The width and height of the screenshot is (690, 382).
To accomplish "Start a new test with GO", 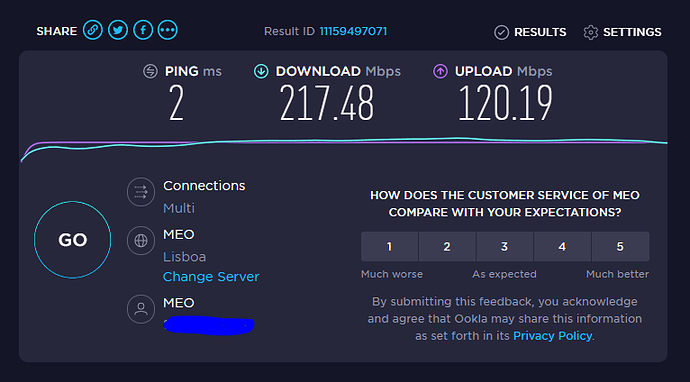I will (x=73, y=240).
